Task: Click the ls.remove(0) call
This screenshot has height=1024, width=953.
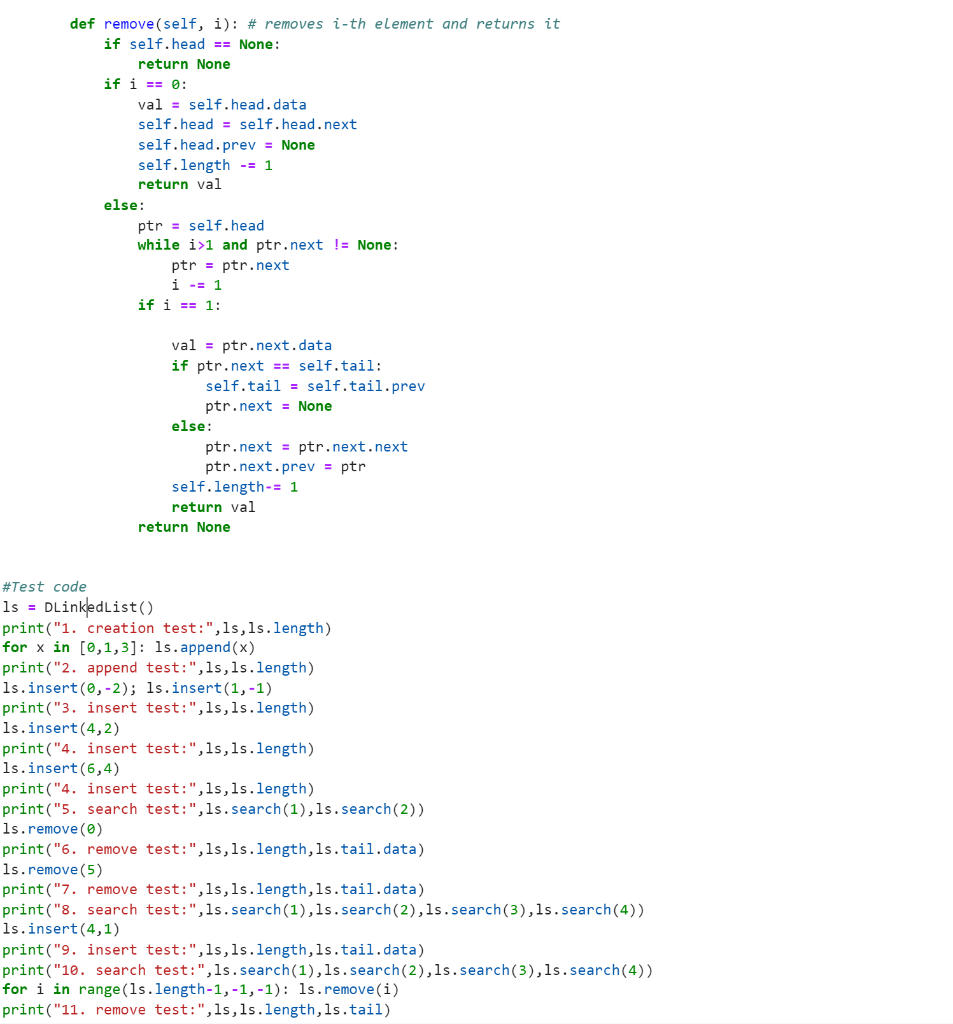Action: [50, 828]
